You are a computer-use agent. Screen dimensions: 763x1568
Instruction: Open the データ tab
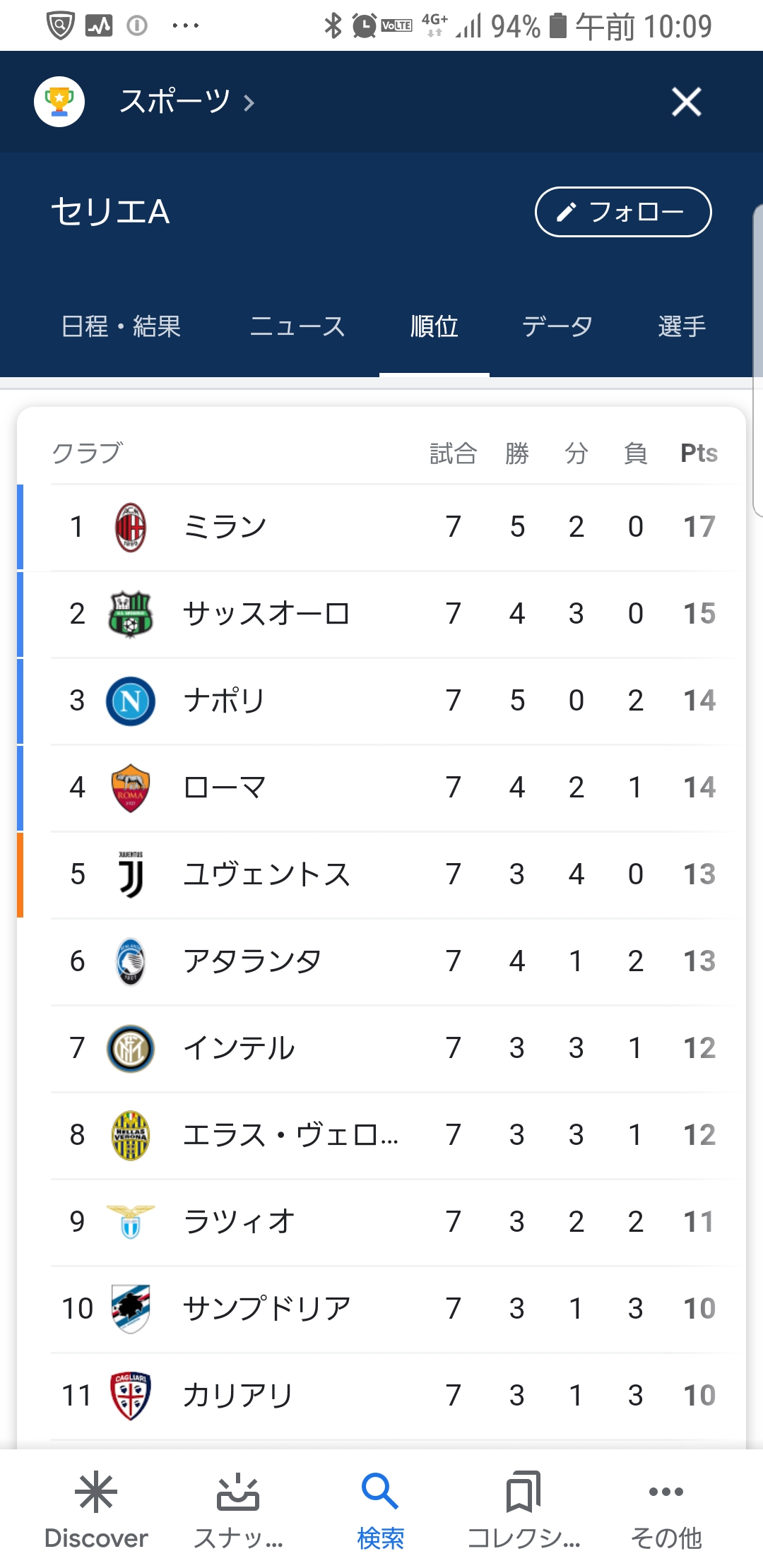(x=557, y=326)
